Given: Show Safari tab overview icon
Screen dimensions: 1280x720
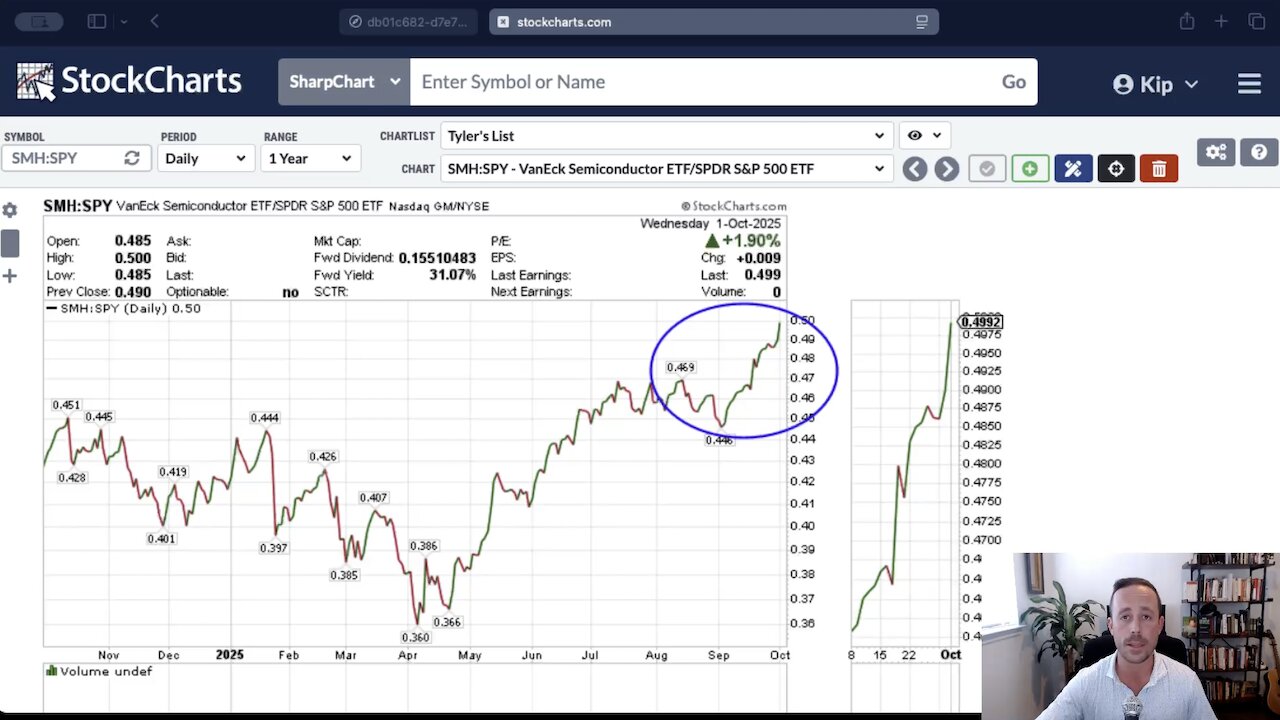Looking at the screenshot, I should pyautogui.click(x=1257, y=21).
